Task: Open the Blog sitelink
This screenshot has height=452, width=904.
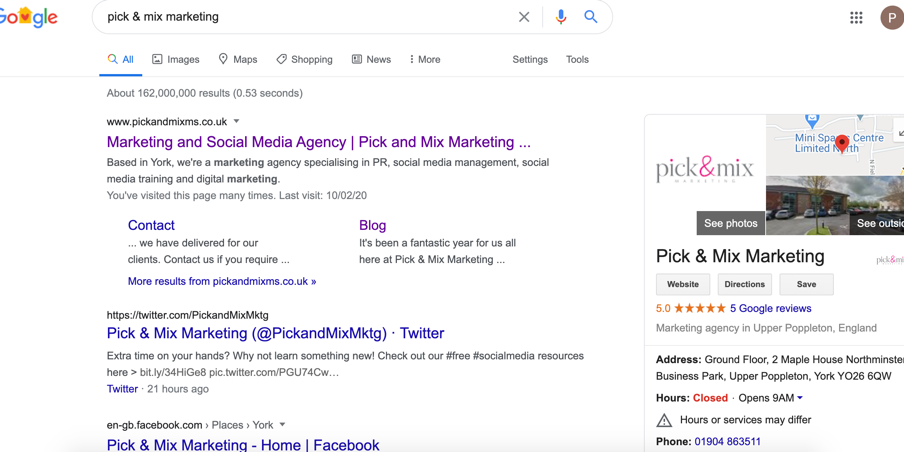Action: click(x=372, y=225)
